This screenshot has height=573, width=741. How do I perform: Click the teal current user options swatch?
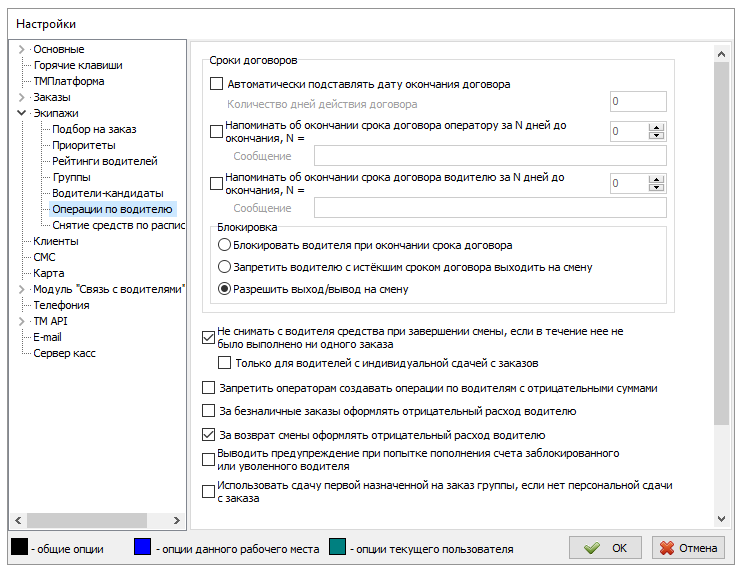336,548
